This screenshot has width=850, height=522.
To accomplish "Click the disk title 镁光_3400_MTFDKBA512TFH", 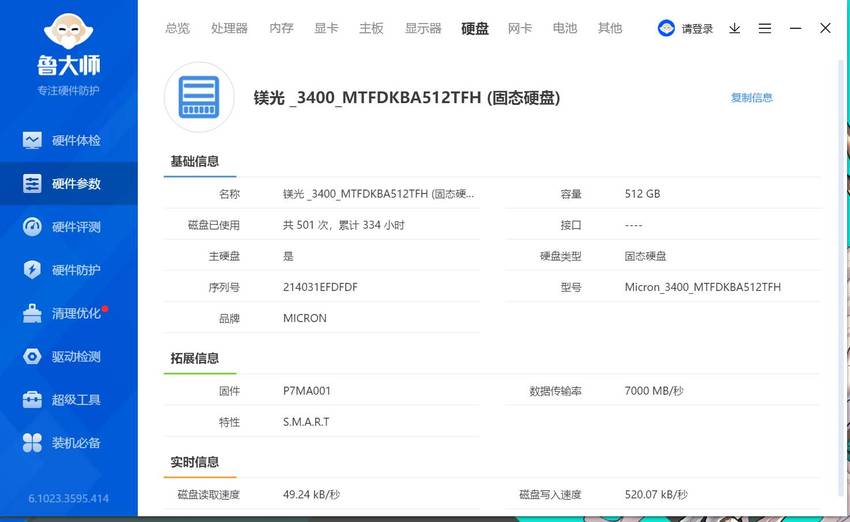I will coord(407,98).
